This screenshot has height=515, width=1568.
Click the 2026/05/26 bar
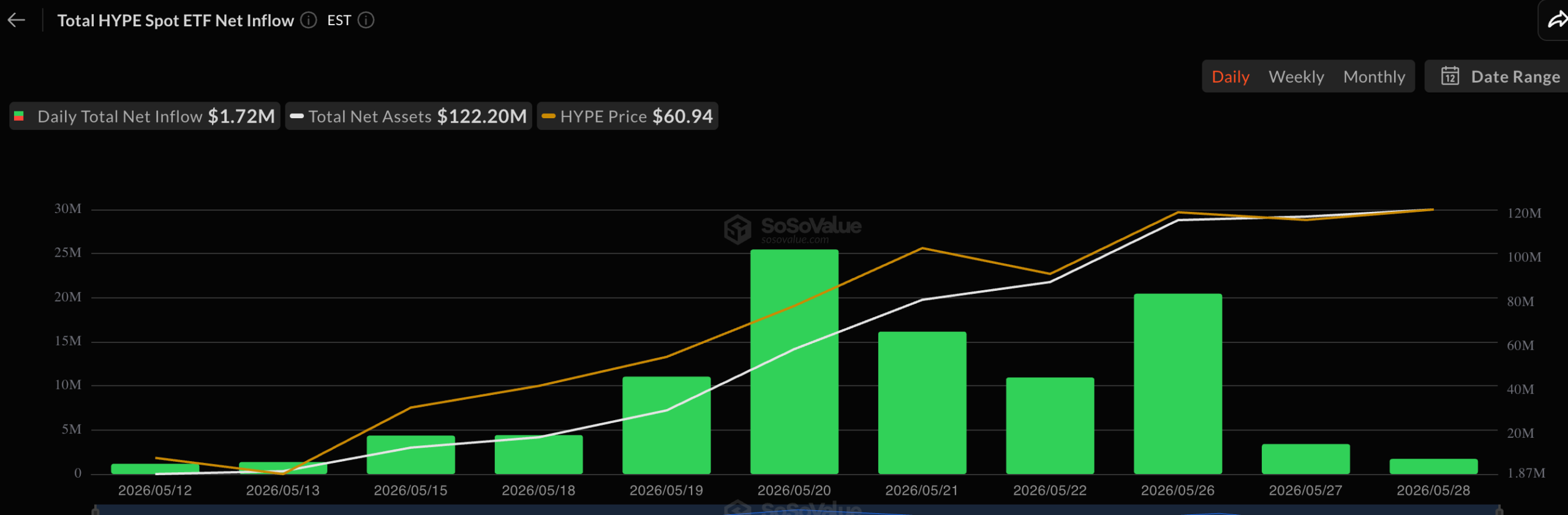(1177, 384)
